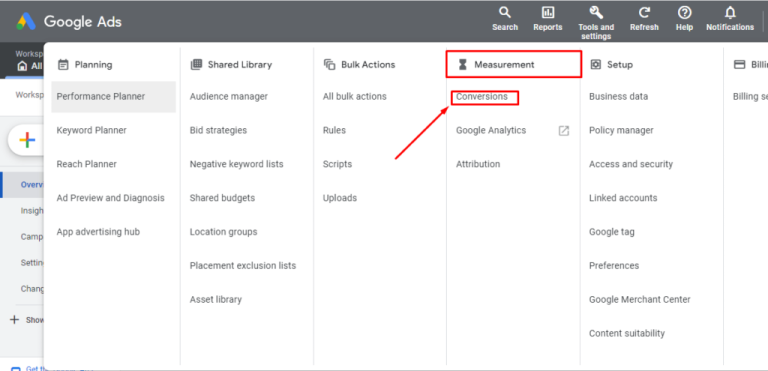The image size is (768, 371).
Task: Open Policy manager
Action: click(621, 130)
